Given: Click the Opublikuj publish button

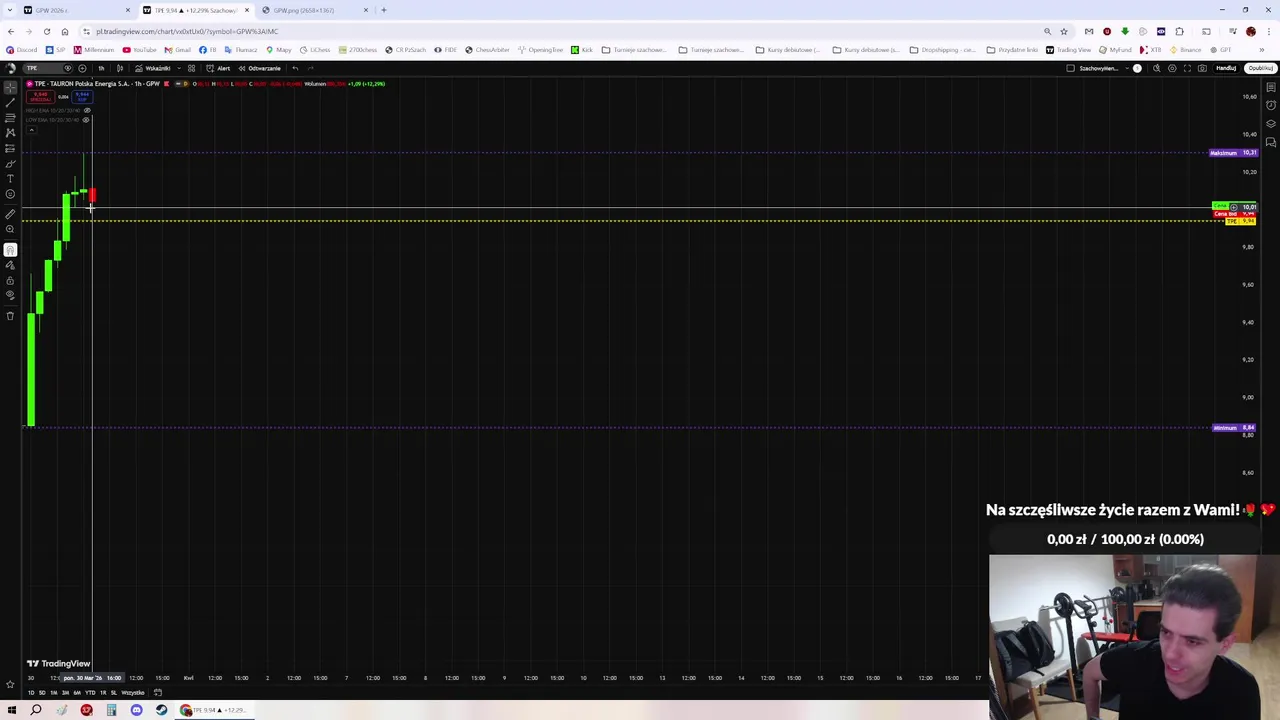Looking at the screenshot, I should click(x=1260, y=68).
